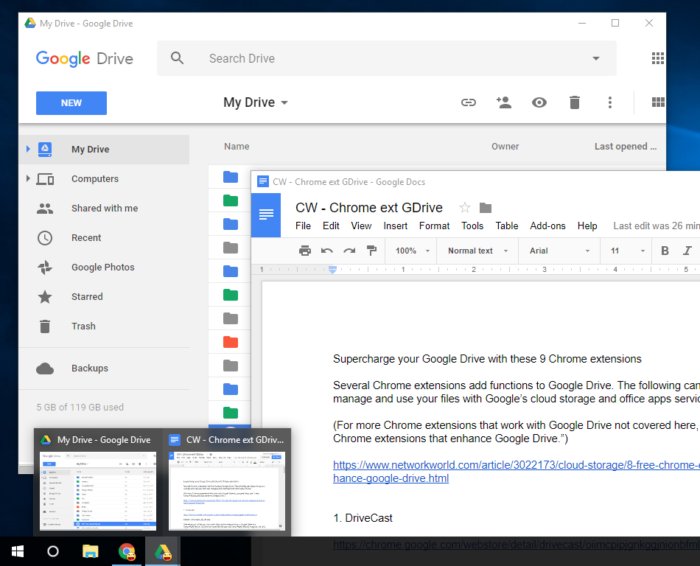Click the '5 GB of 119 GB used' storage text
This screenshot has height=566, width=700.
(80, 407)
